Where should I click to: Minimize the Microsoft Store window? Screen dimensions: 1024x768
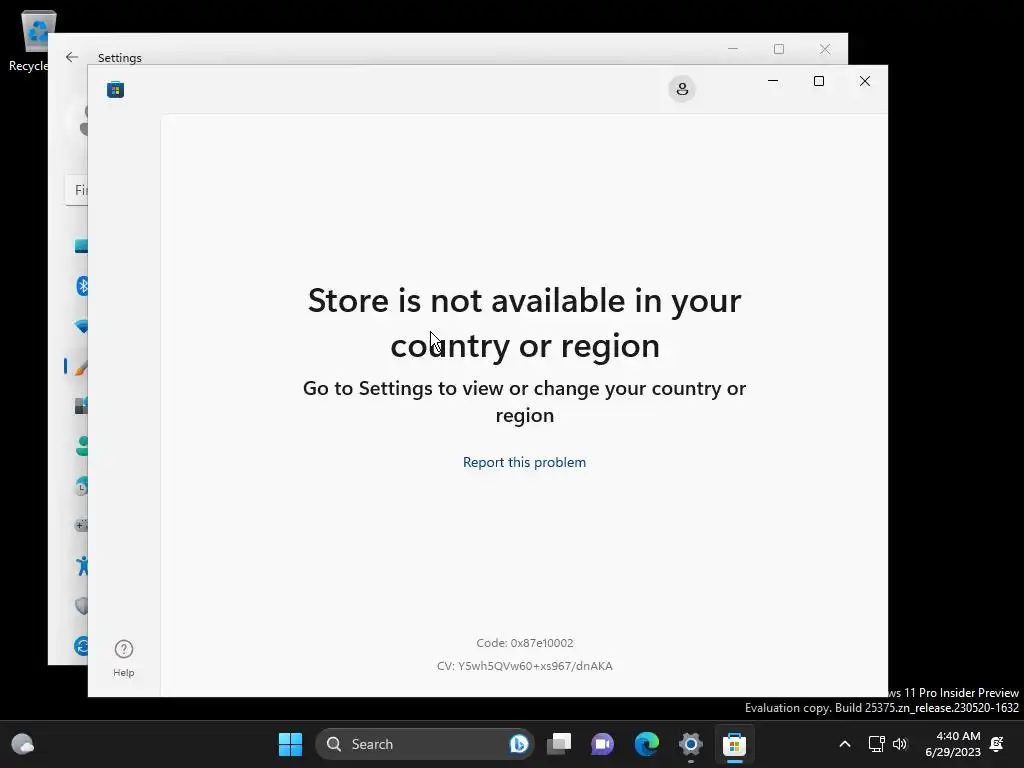[x=773, y=81]
